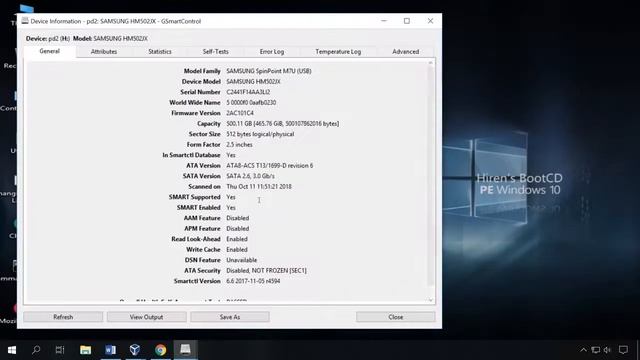Open File Explorer from the taskbar
Viewport: 640px width, 360px height.
point(85,350)
